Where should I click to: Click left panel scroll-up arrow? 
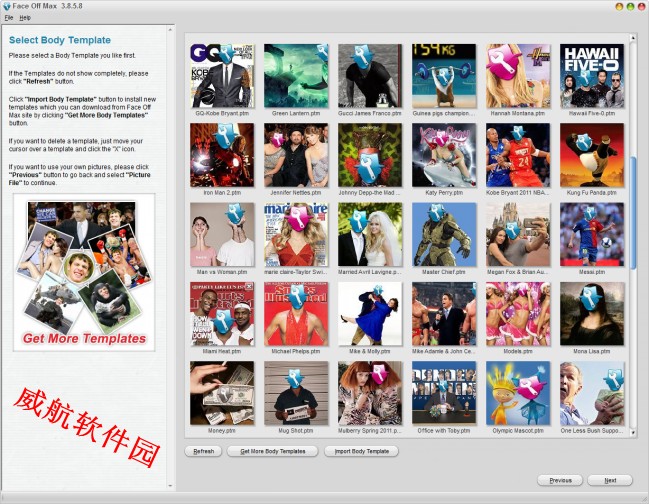click(x=170, y=30)
